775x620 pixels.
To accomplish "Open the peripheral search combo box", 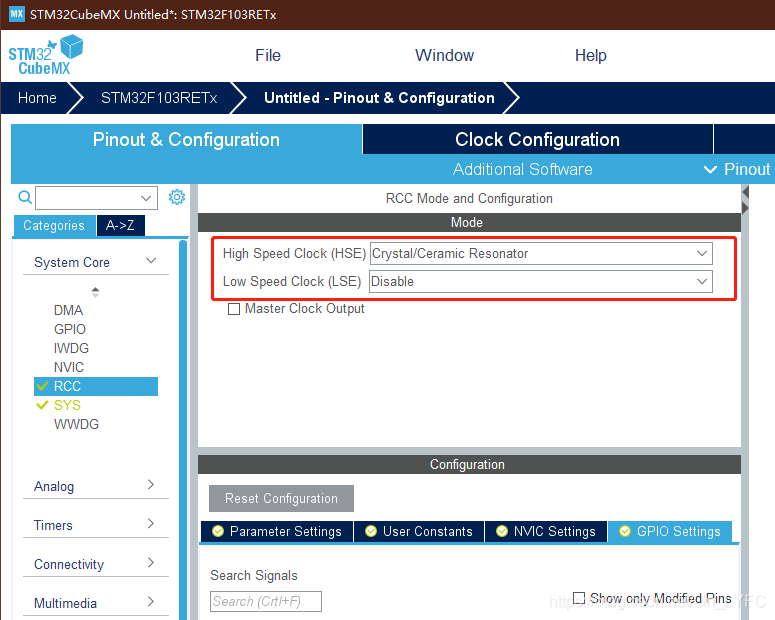I will [96, 198].
